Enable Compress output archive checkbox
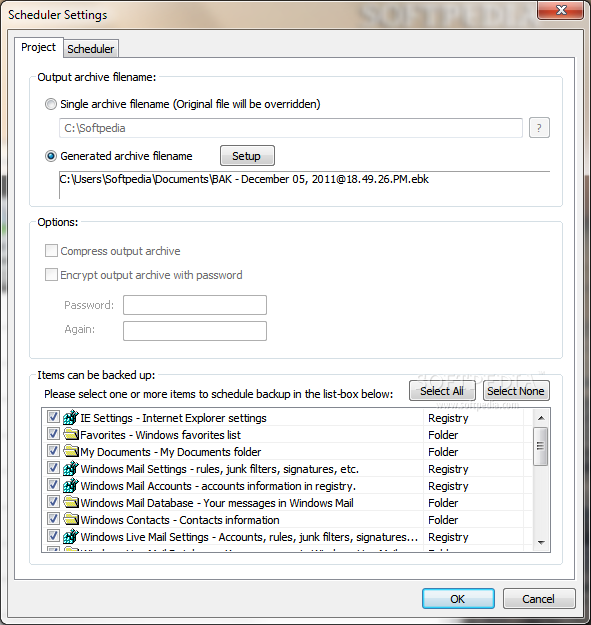The width and height of the screenshot is (591, 625). (51, 251)
